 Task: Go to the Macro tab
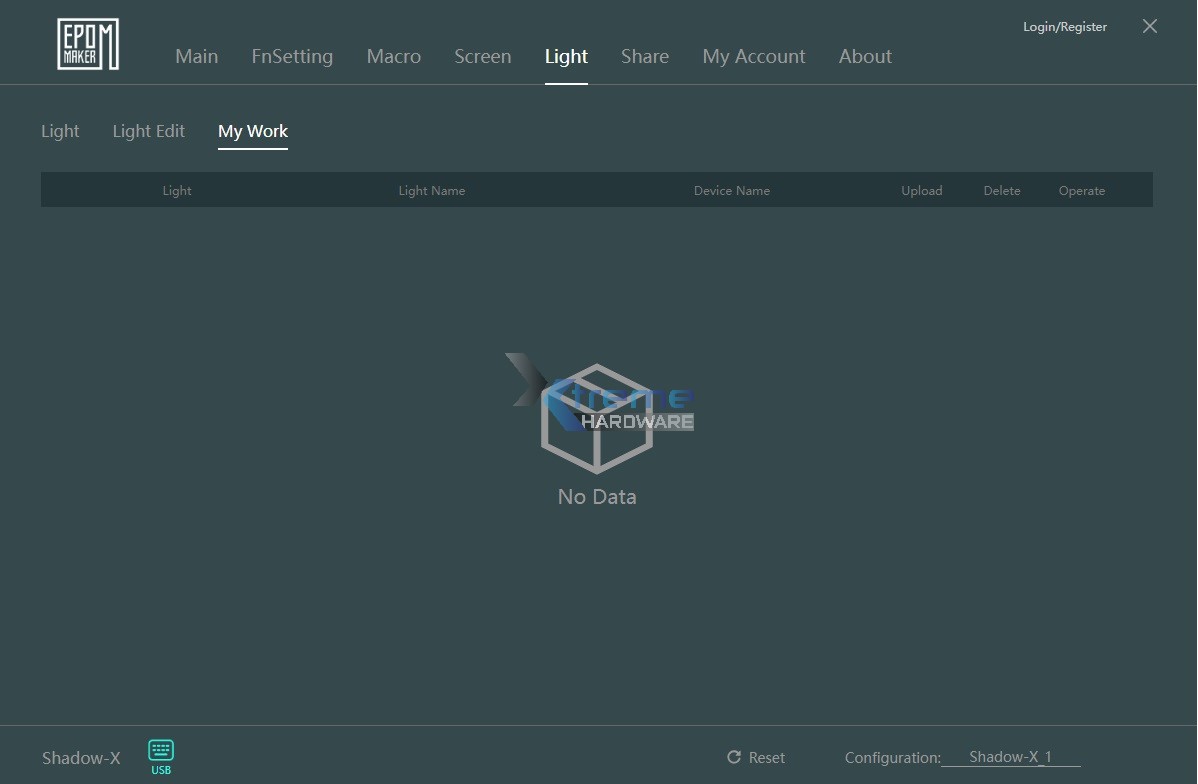(393, 57)
